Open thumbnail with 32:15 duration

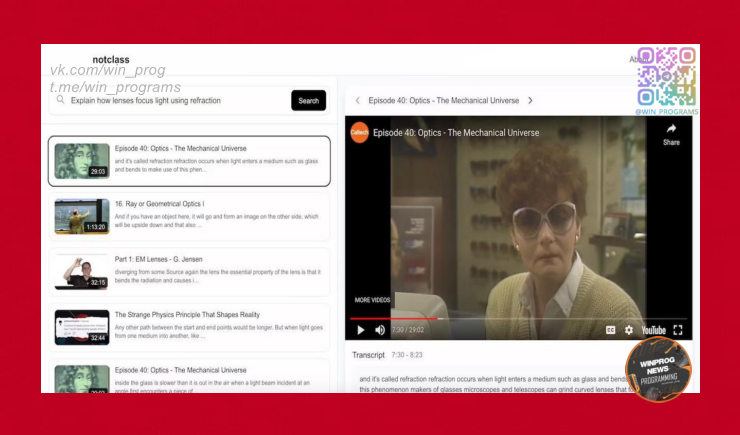(82, 272)
